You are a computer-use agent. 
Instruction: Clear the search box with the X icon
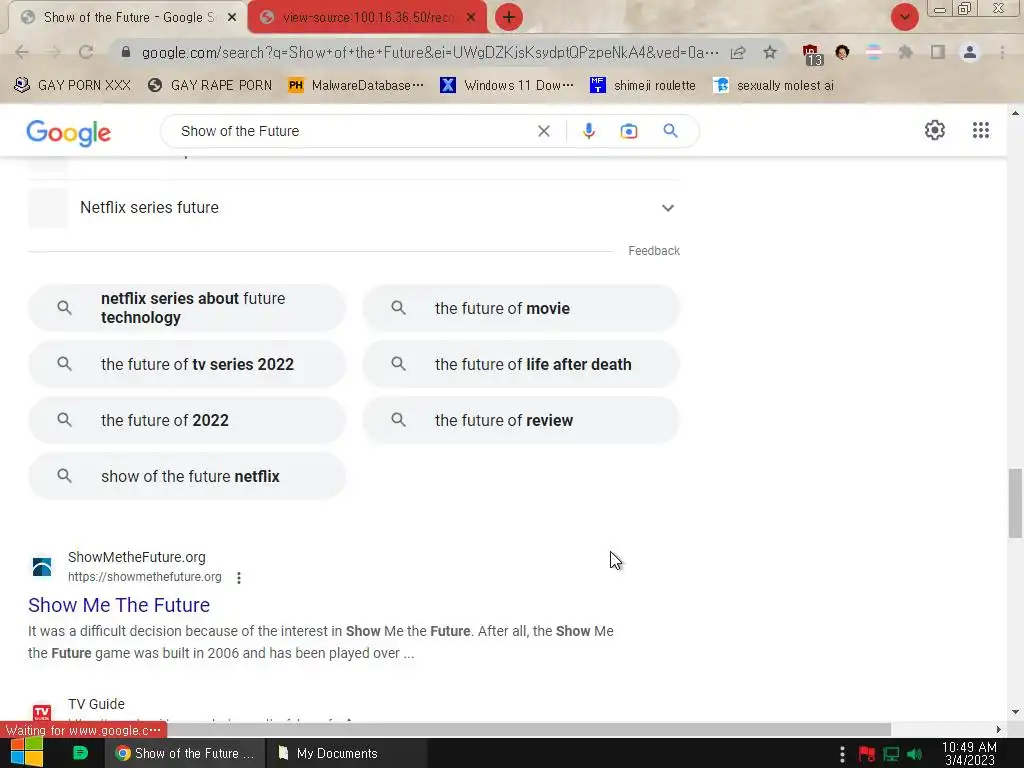[543, 131]
